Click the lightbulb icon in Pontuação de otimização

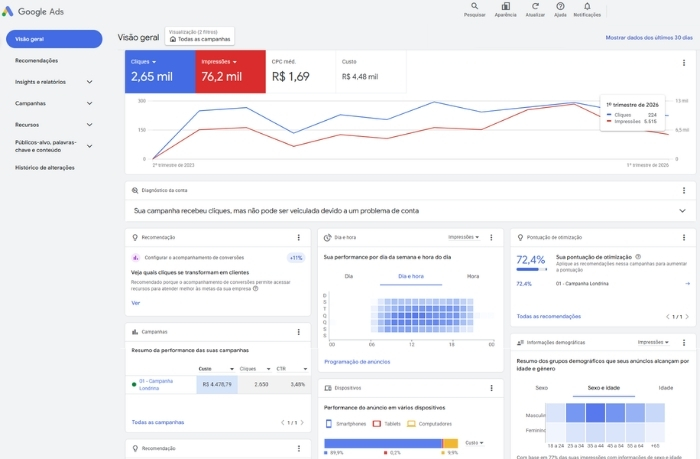tap(520, 238)
